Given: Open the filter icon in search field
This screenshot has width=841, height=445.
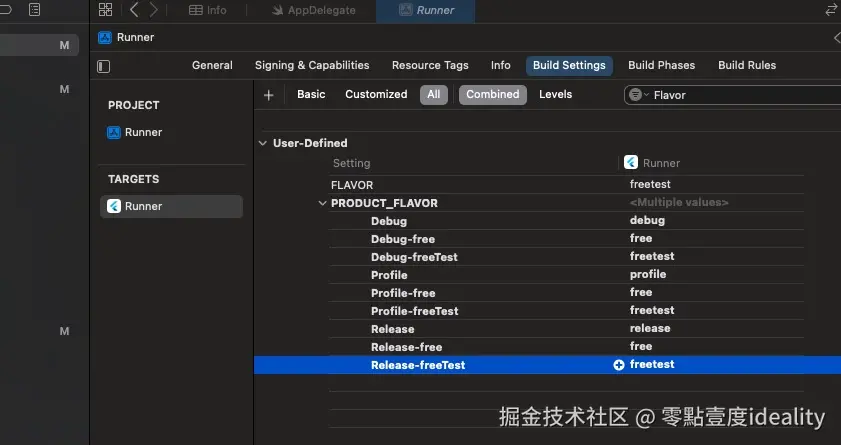Looking at the screenshot, I should click(638, 95).
